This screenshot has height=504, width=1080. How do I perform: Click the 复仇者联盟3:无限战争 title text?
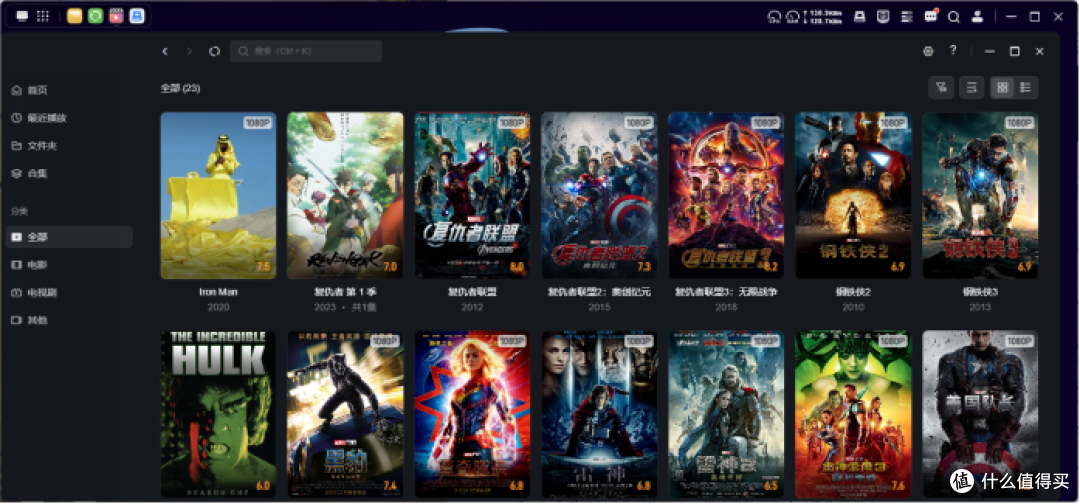726,292
